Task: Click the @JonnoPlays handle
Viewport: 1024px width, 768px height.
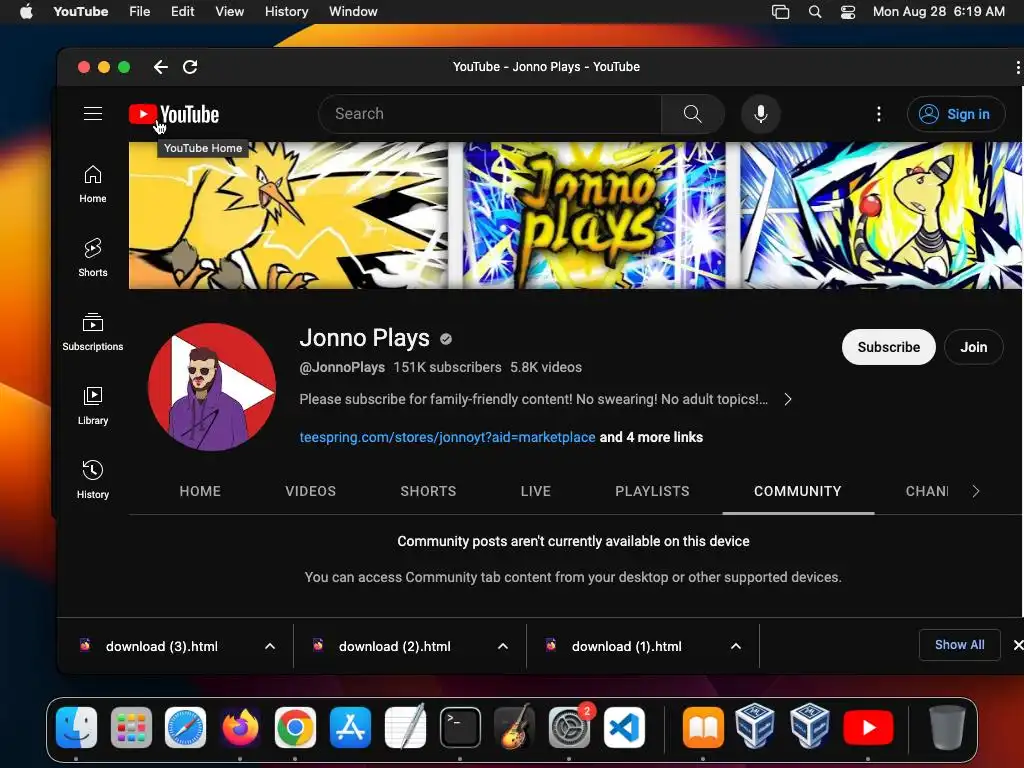Action: point(342,367)
